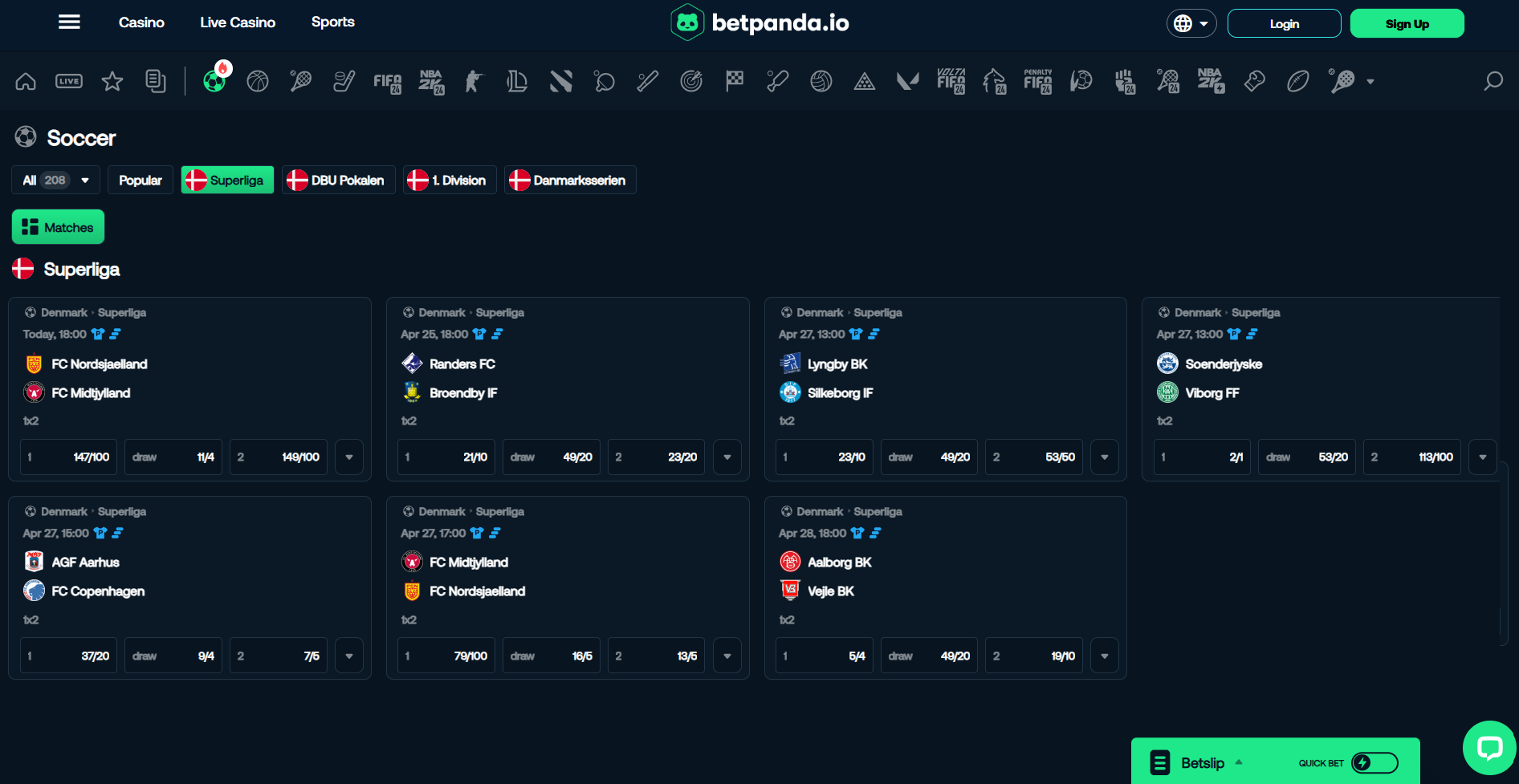Select the Baseball bat icon
Screen dimensions: 1519x784
coord(648,81)
